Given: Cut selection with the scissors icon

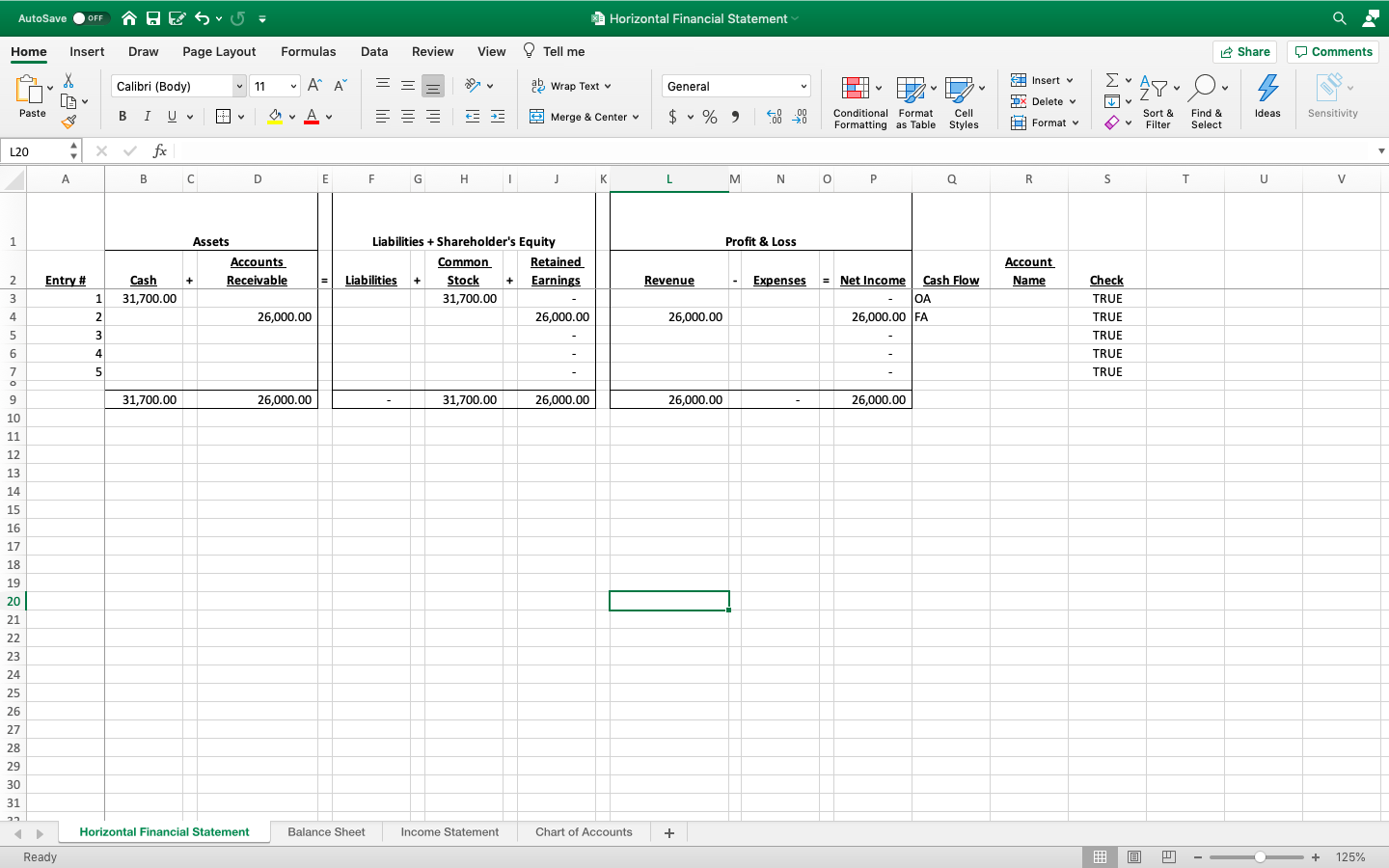Looking at the screenshot, I should pyautogui.click(x=68, y=81).
